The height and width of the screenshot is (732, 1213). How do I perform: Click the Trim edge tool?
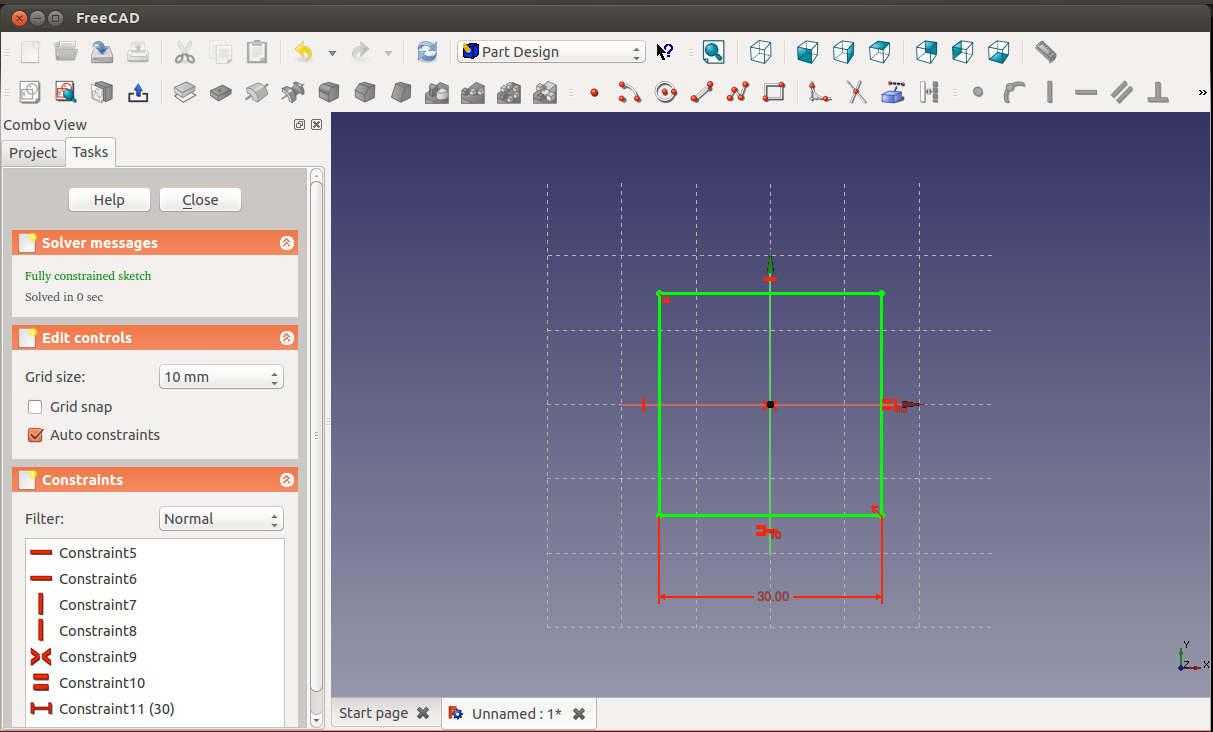click(x=857, y=93)
